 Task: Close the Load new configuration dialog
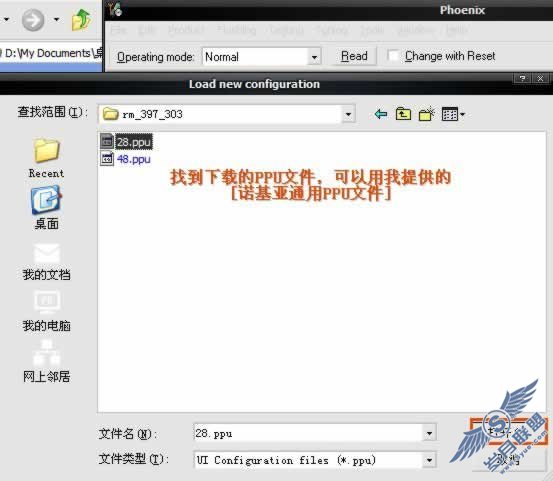tap(540, 78)
